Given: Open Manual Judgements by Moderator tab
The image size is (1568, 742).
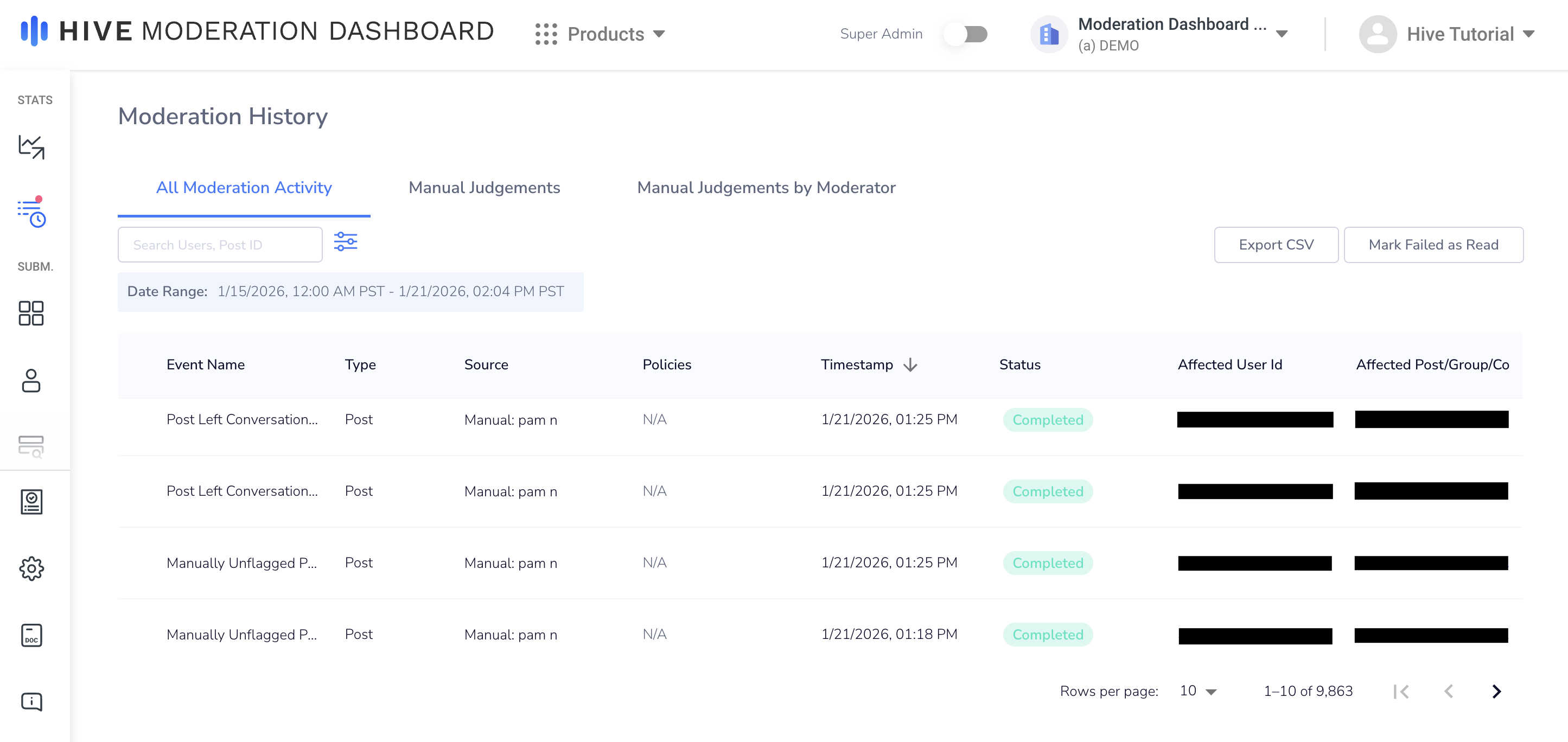Looking at the screenshot, I should [766, 188].
